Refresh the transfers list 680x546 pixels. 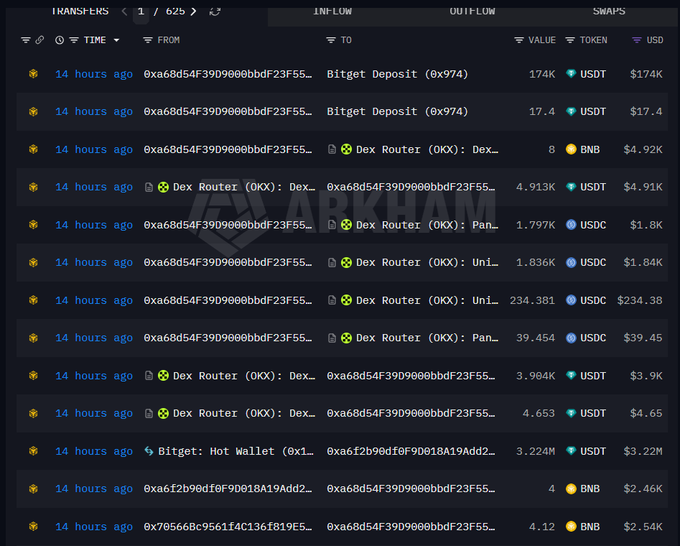(215, 11)
